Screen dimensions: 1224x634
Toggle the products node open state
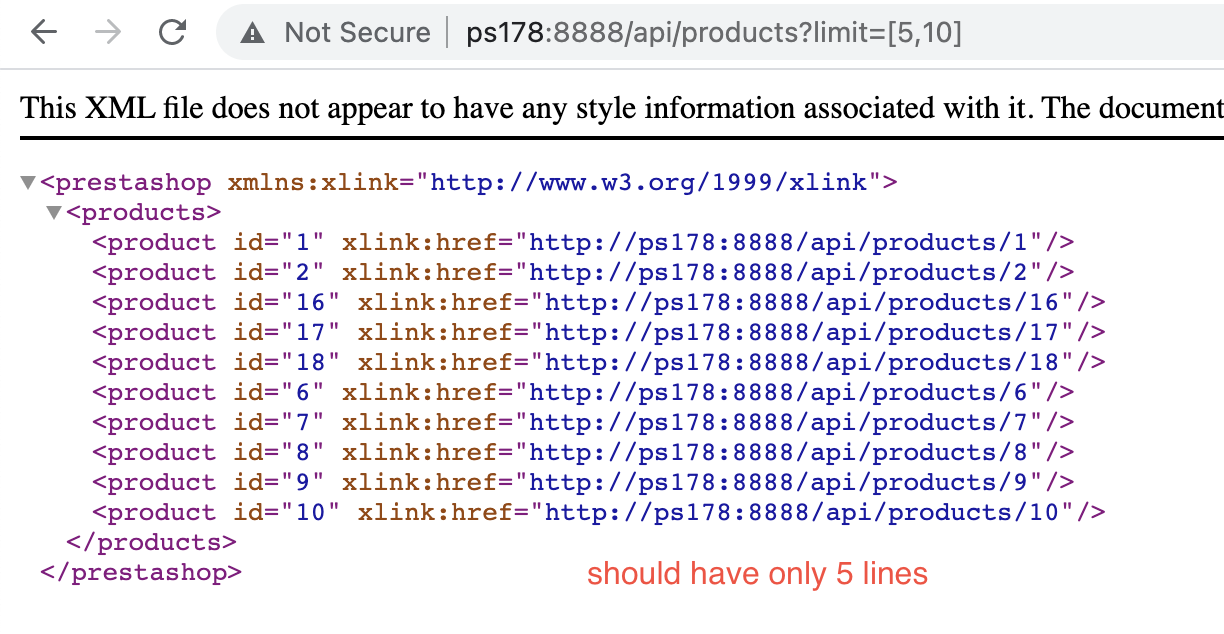click(x=55, y=212)
